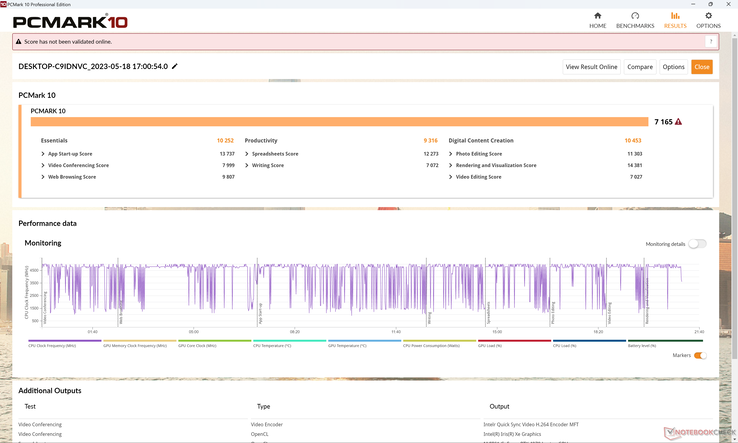Click the Productivity score 9 316

coord(430,141)
